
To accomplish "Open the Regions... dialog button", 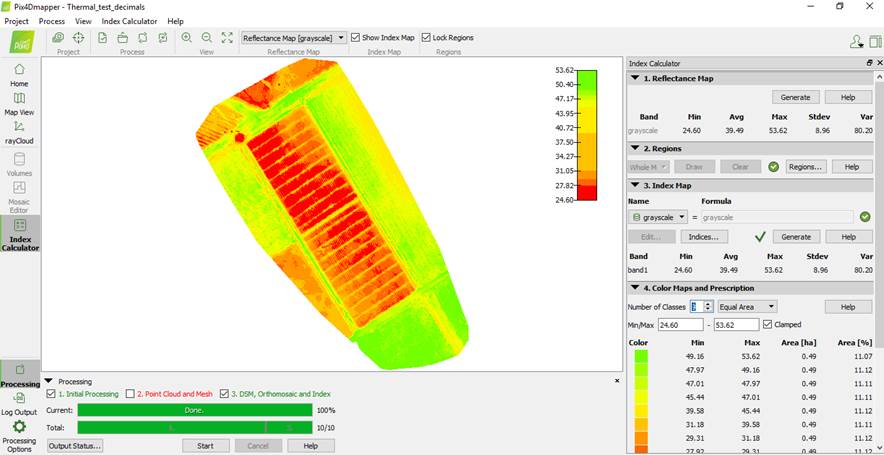I will (x=804, y=167).
